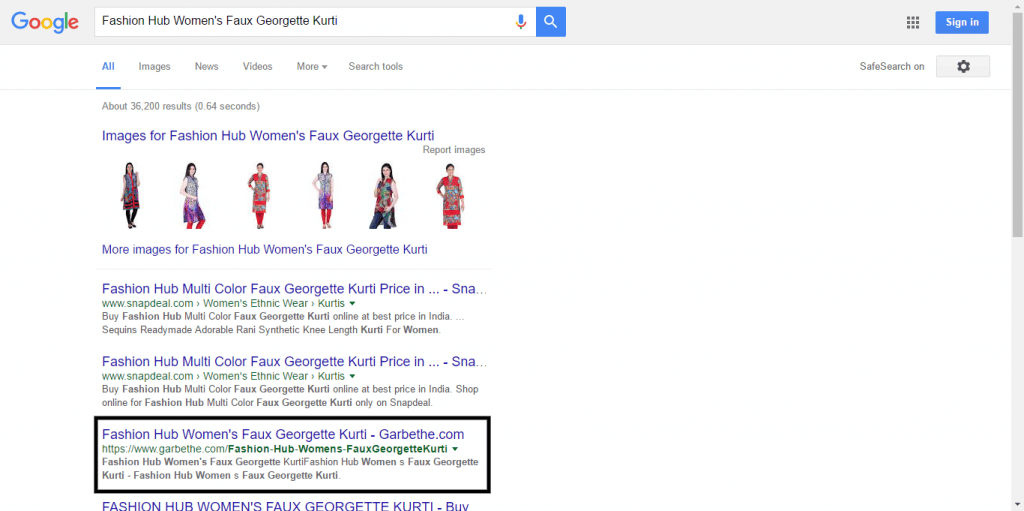1024x511 pixels.
Task: Open More images for Fashion Hub link
Action: click(x=264, y=249)
